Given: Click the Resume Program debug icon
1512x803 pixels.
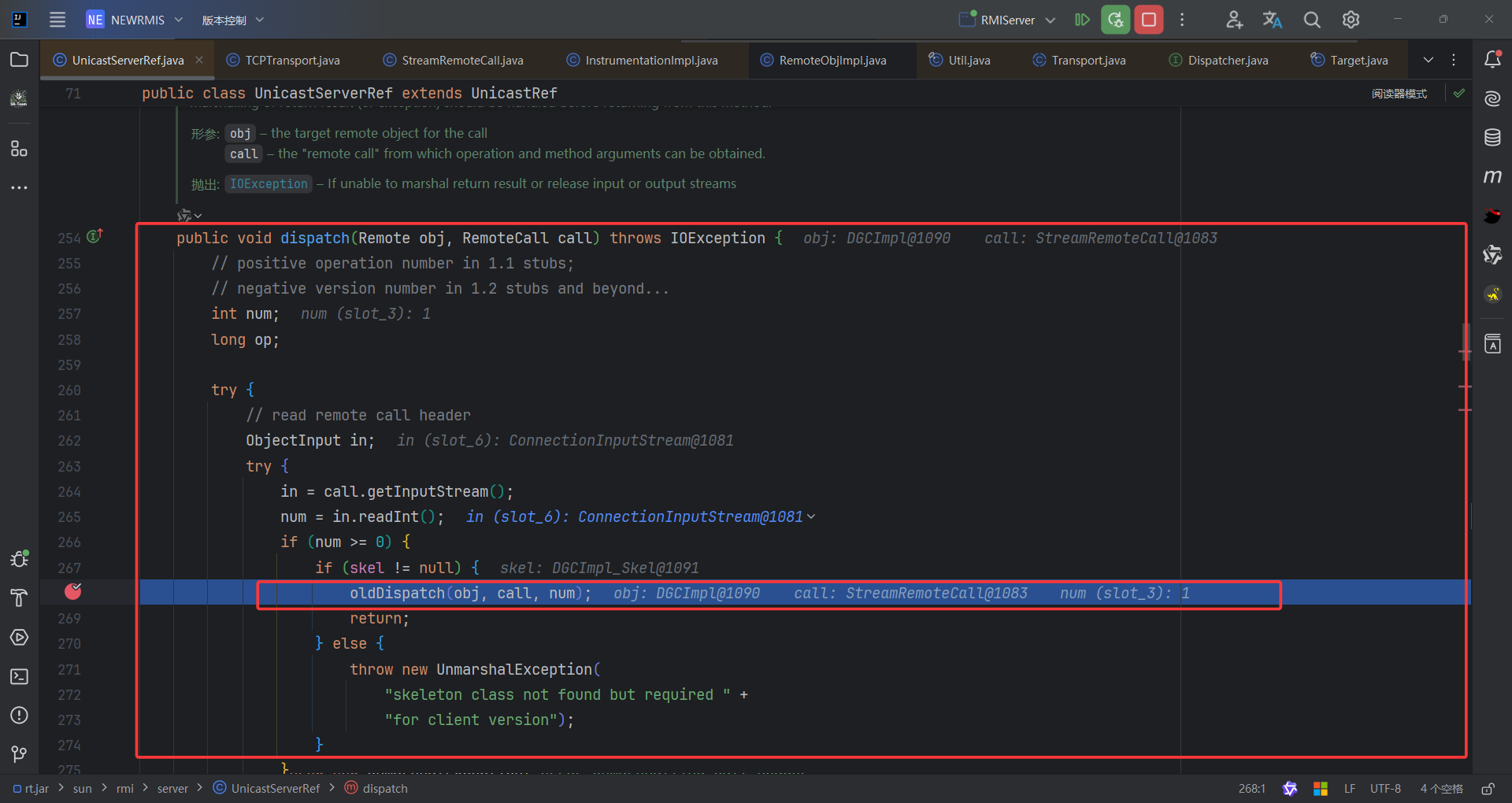Looking at the screenshot, I should pos(1083,20).
